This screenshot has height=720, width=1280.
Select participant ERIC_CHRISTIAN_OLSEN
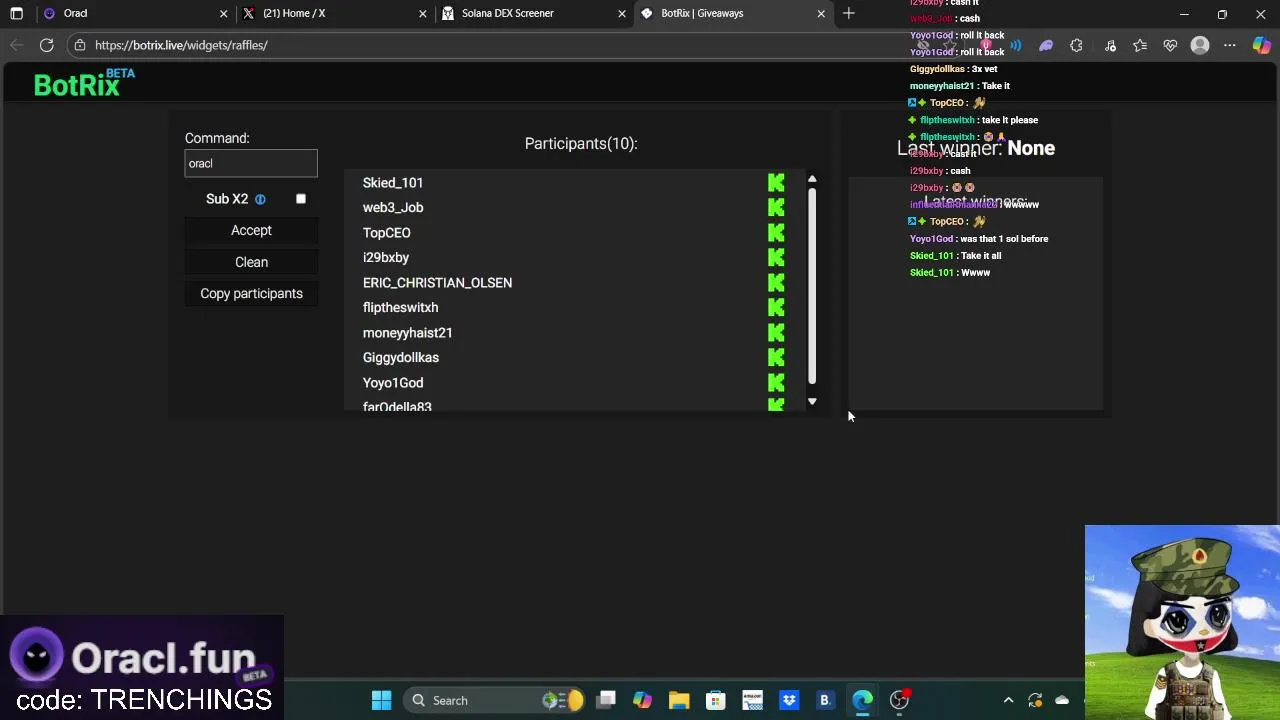(437, 282)
